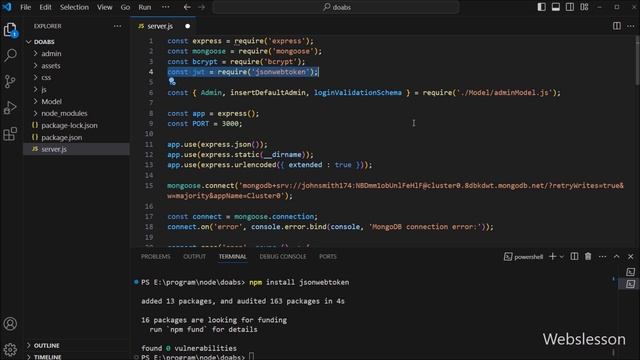Open package-lock.json file
This screenshot has width=640, height=360.
[x=76, y=125]
